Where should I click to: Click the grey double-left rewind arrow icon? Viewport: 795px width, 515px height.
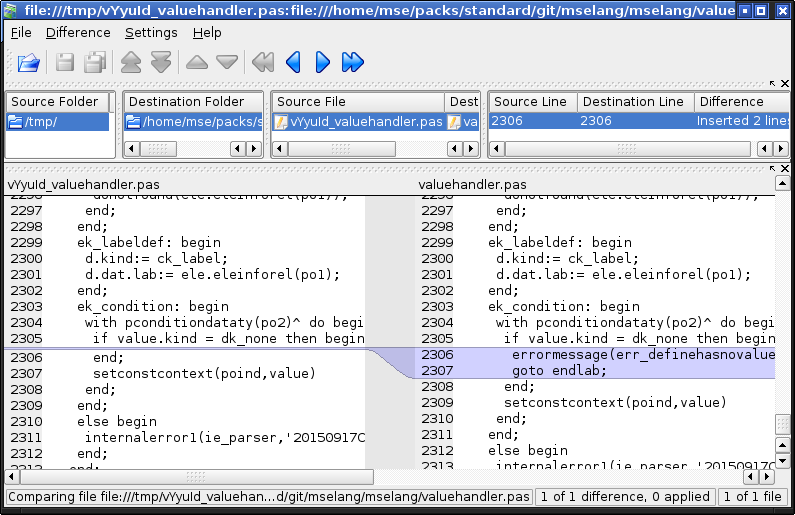pyautogui.click(x=263, y=63)
